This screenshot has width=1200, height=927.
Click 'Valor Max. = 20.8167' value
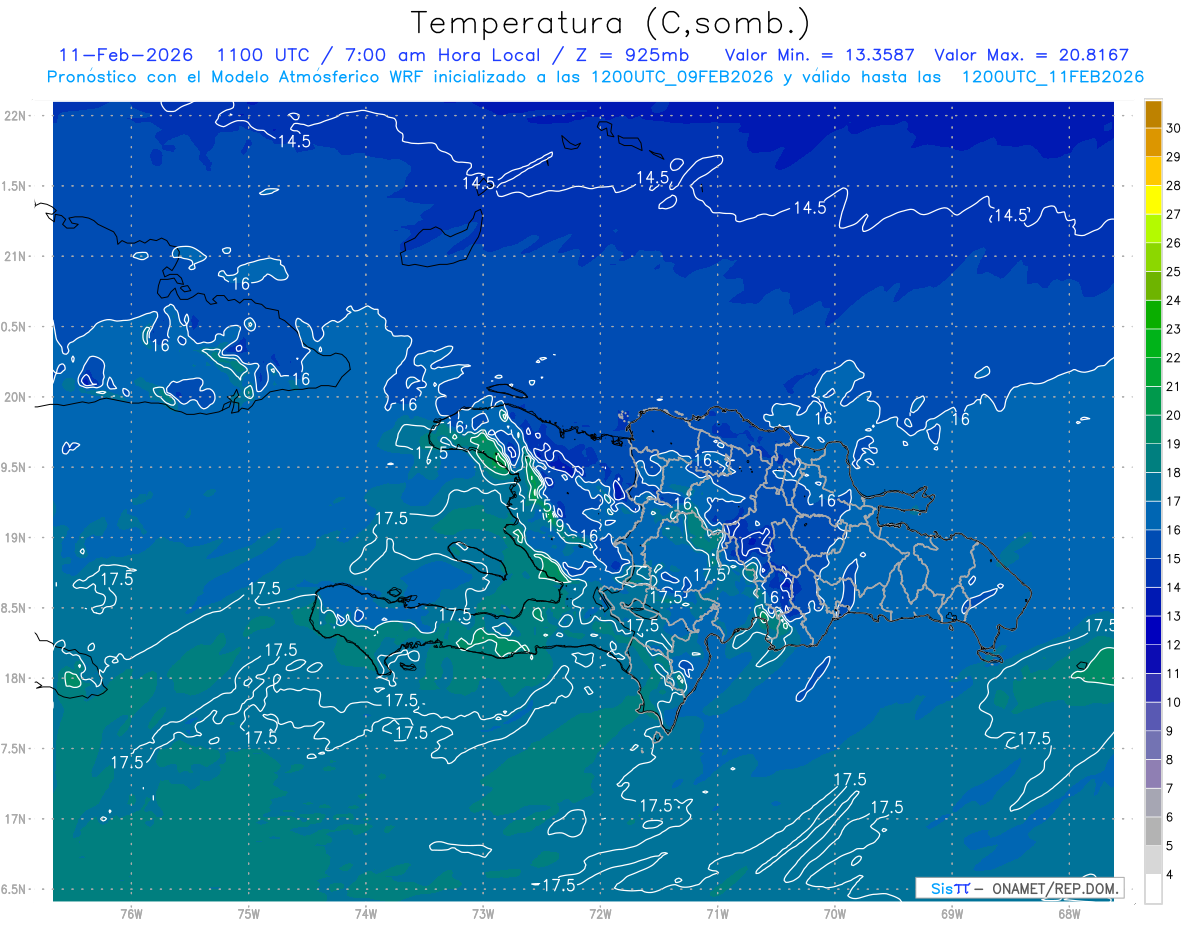1030,55
